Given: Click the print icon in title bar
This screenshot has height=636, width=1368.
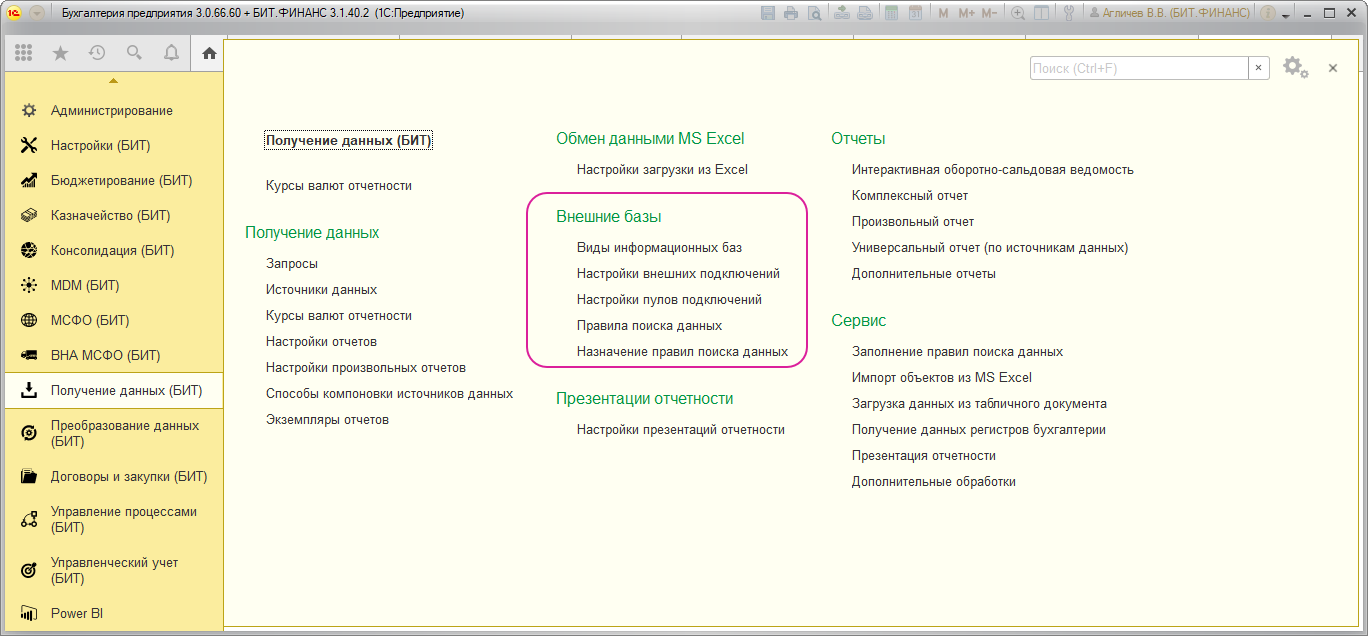Looking at the screenshot, I should click(791, 13).
